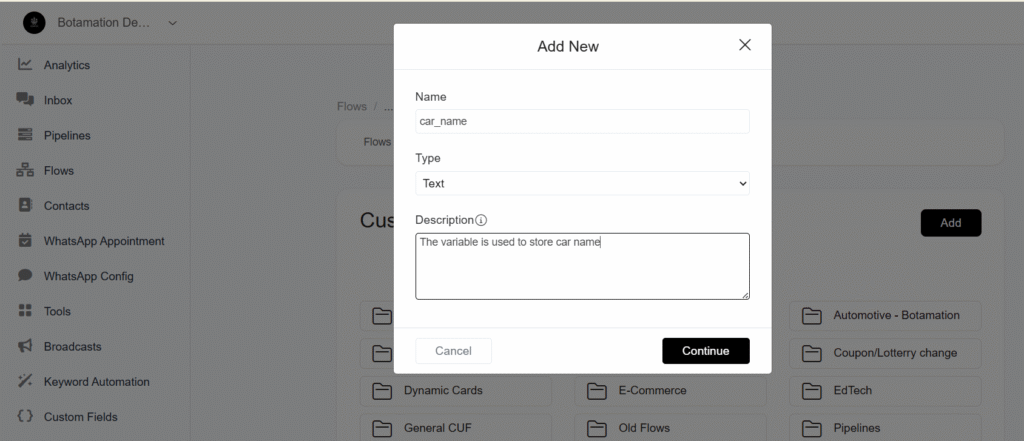Open WhatsApp Appointment calendar icon

coord(25,240)
